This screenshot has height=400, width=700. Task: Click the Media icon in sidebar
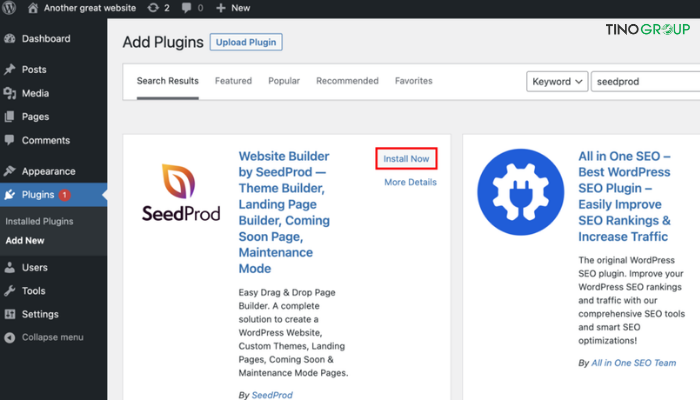pos(10,93)
